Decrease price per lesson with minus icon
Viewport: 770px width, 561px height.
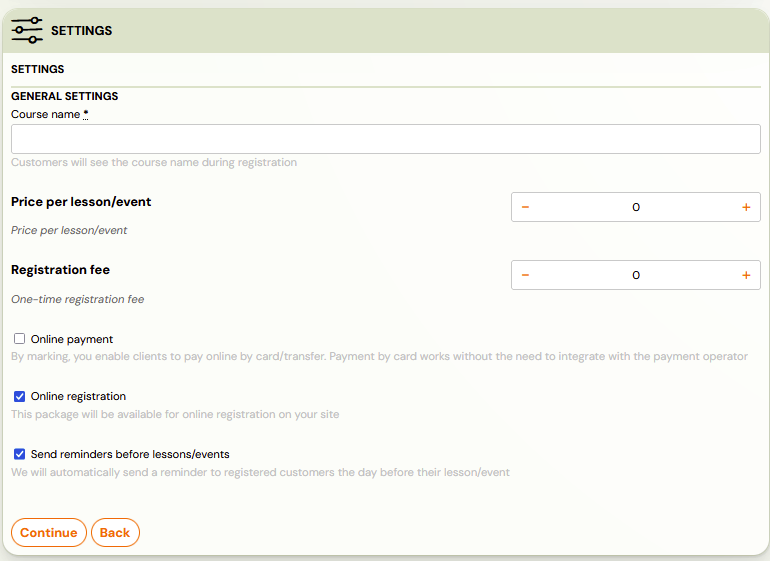[x=525, y=207]
